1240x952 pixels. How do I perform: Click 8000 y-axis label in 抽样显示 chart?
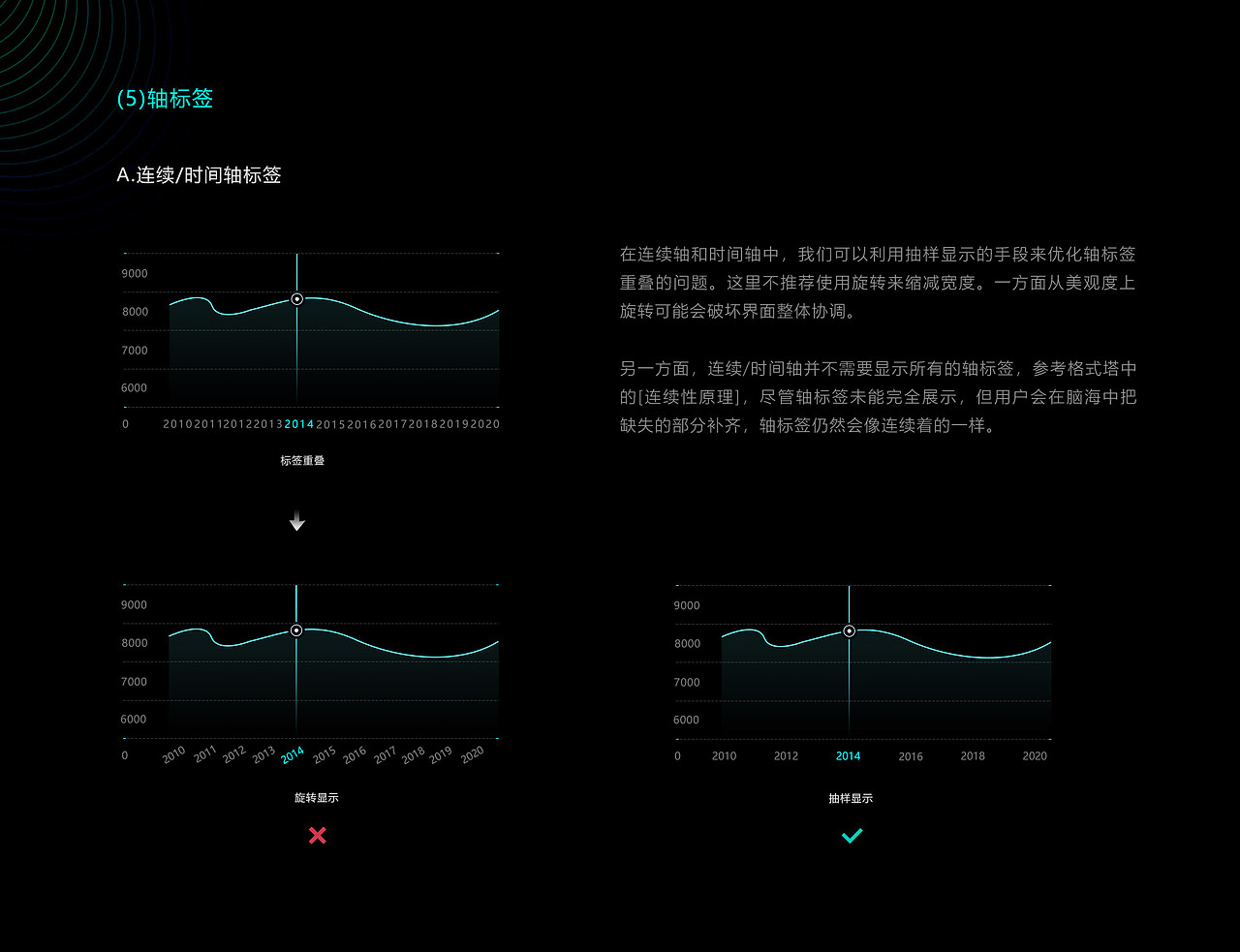(x=687, y=644)
